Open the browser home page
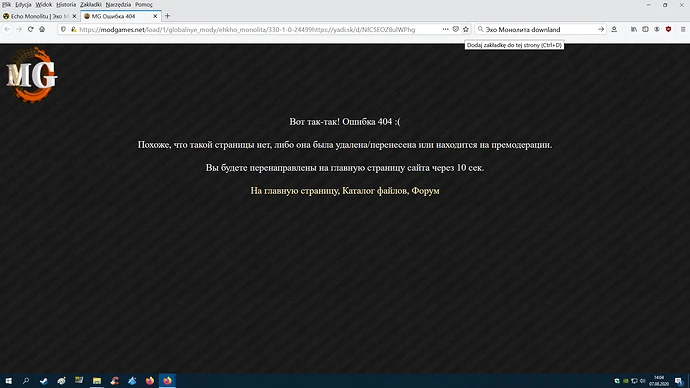 42,29
